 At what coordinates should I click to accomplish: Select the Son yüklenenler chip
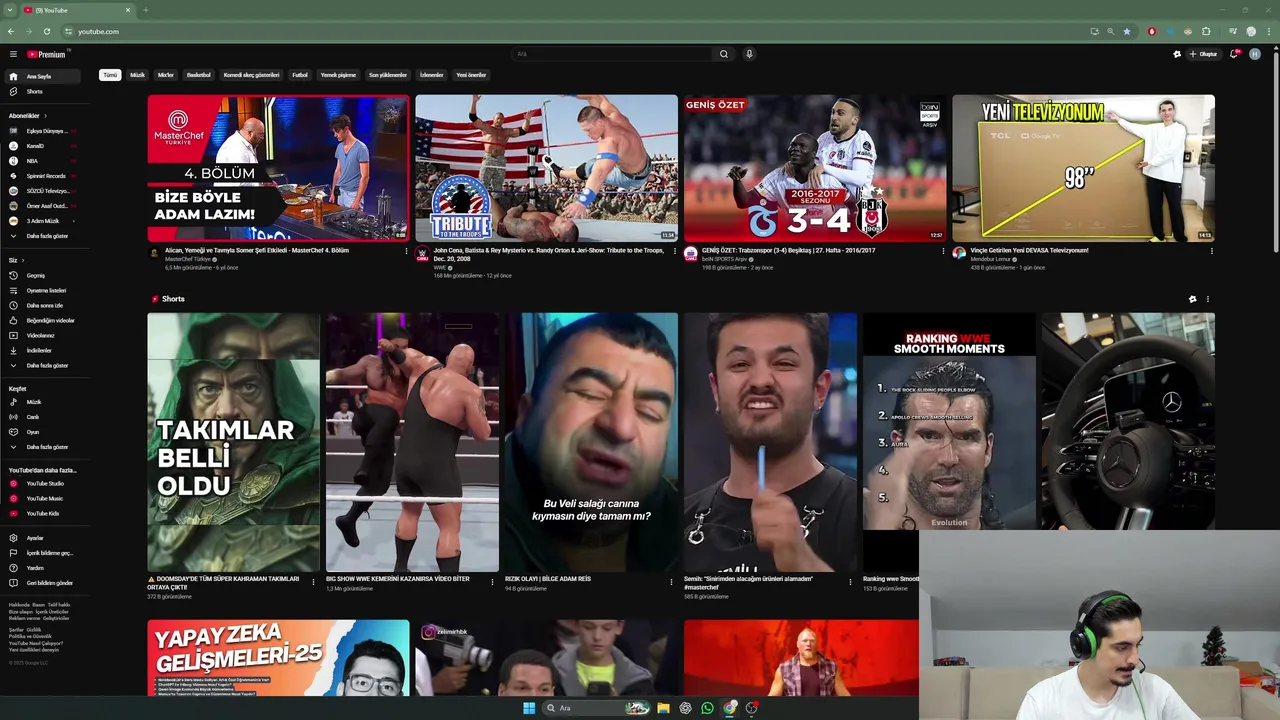pos(388,75)
